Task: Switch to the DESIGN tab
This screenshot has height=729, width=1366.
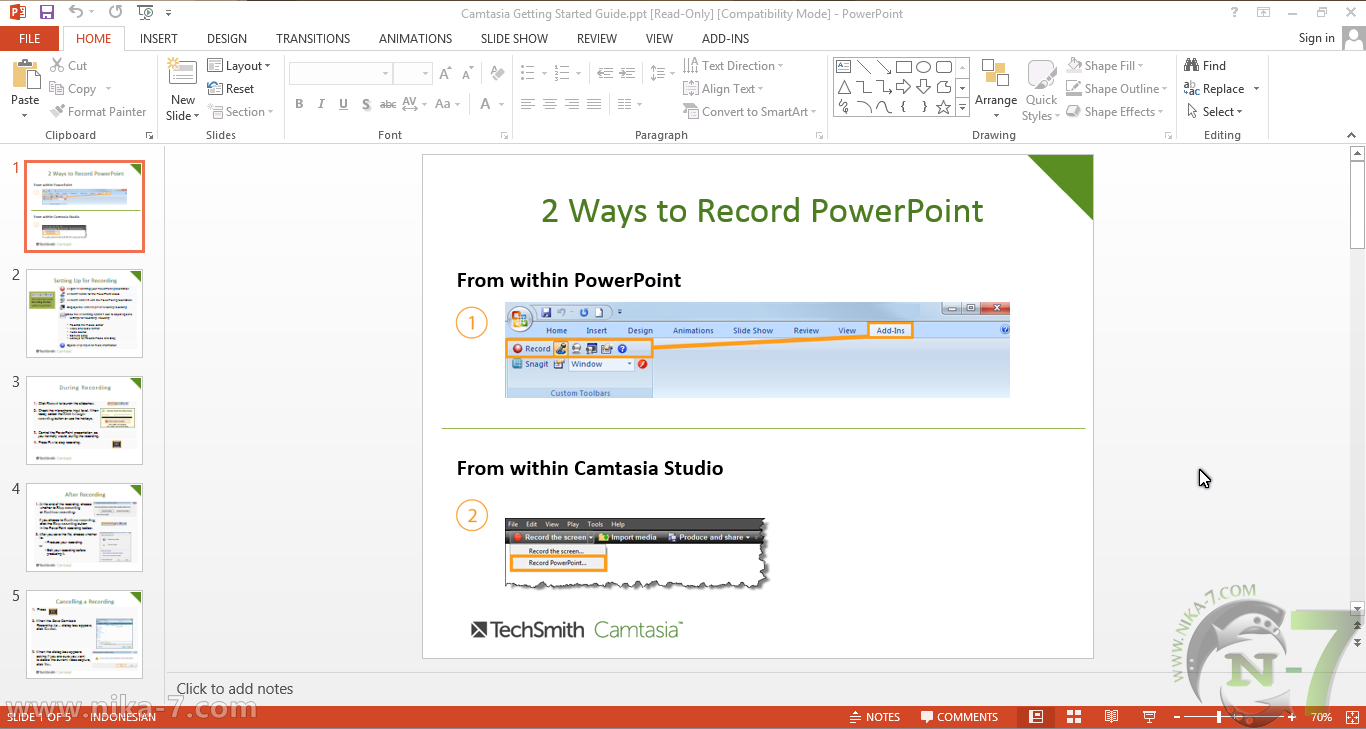Action: (227, 39)
